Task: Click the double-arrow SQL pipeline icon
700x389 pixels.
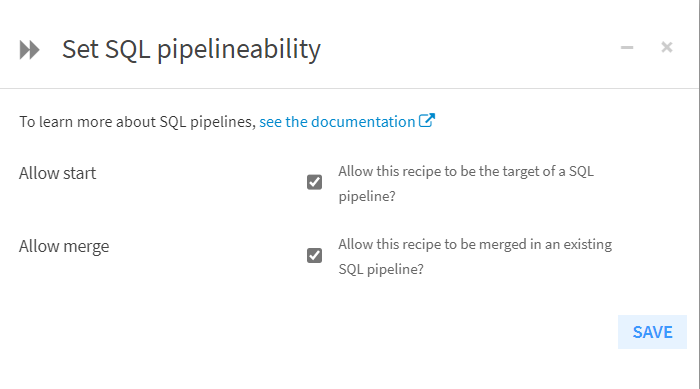Action: tap(29, 50)
